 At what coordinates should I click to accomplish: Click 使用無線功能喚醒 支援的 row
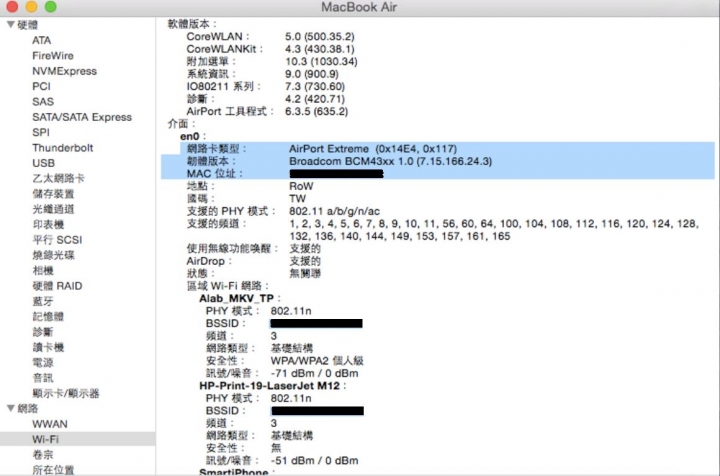pos(253,249)
